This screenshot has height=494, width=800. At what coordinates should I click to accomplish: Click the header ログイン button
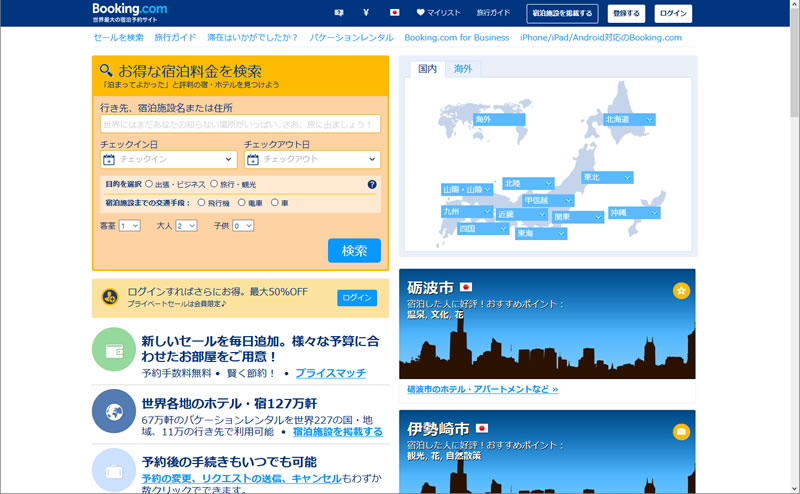coord(673,13)
